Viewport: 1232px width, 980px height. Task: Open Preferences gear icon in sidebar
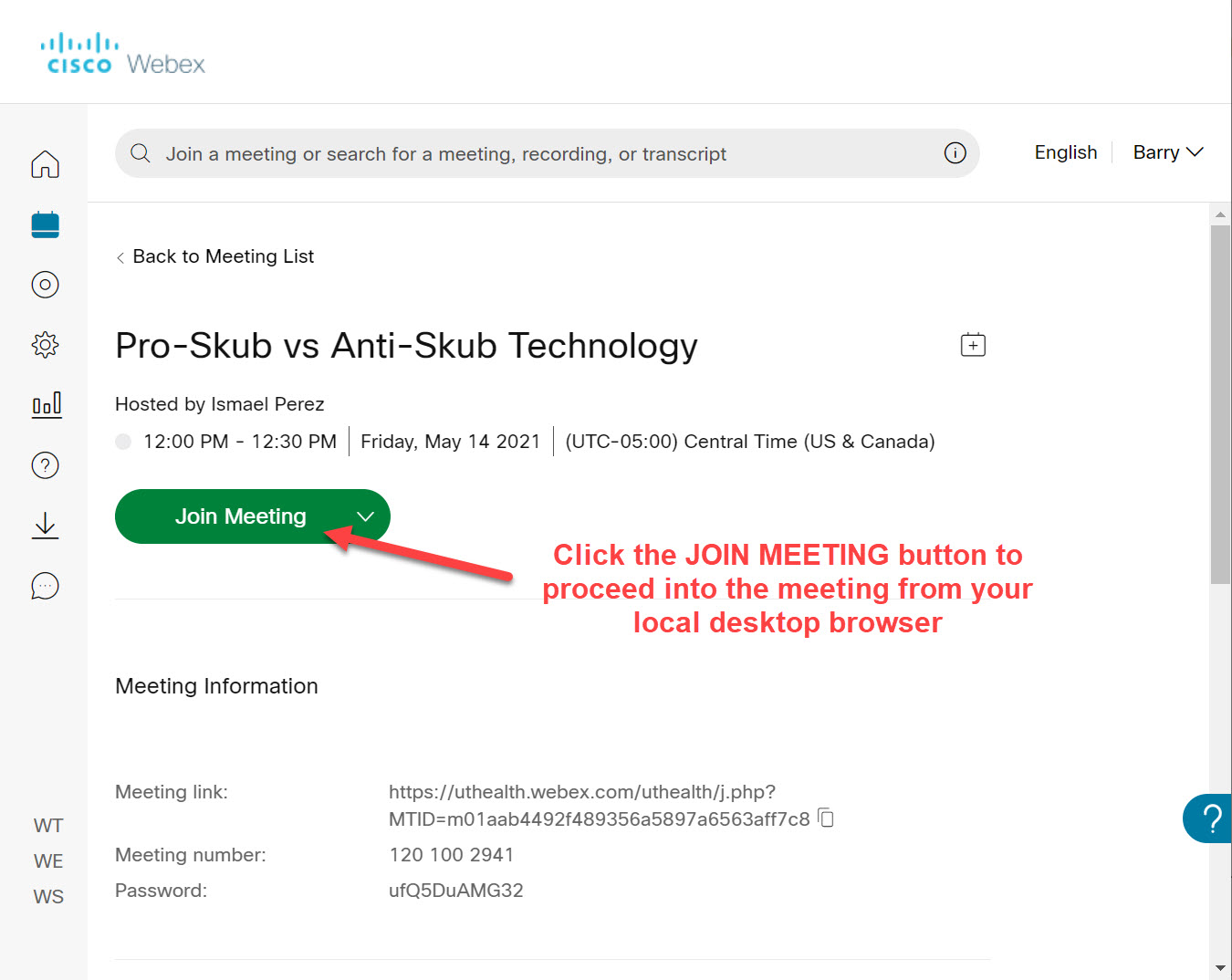point(45,345)
